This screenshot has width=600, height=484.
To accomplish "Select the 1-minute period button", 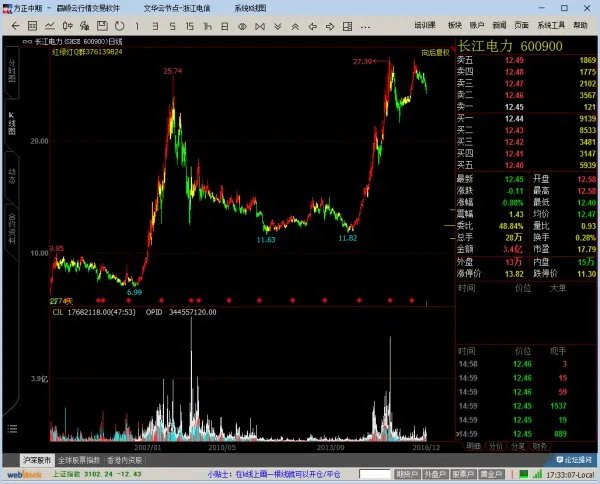I will (137, 26).
